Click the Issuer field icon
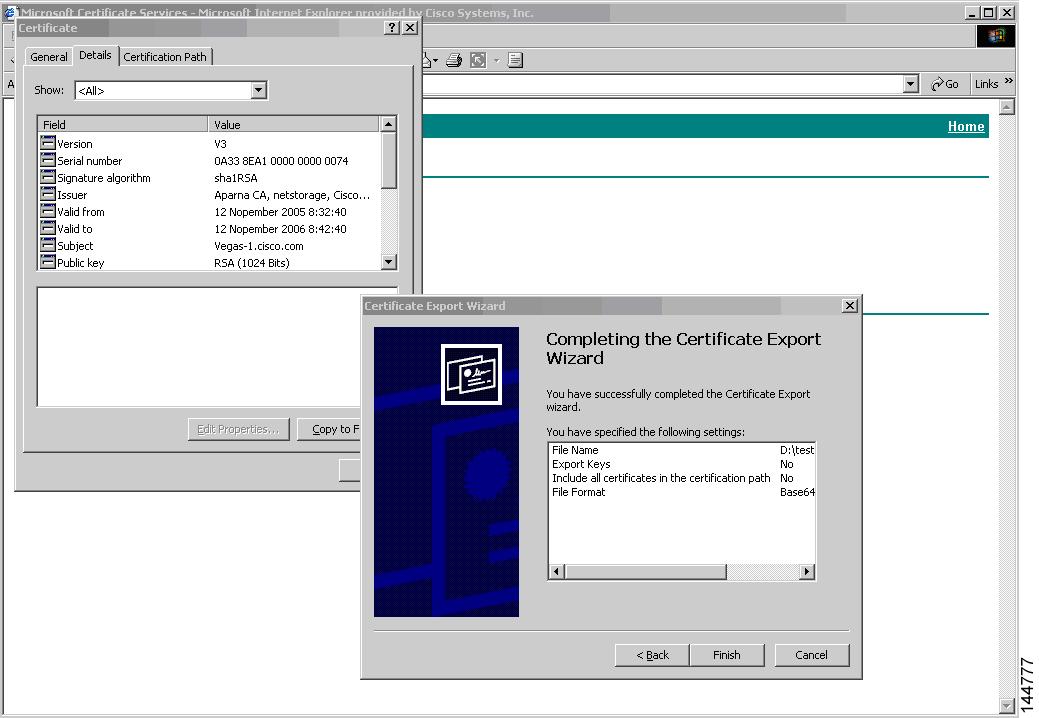 (x=48, y=194)
